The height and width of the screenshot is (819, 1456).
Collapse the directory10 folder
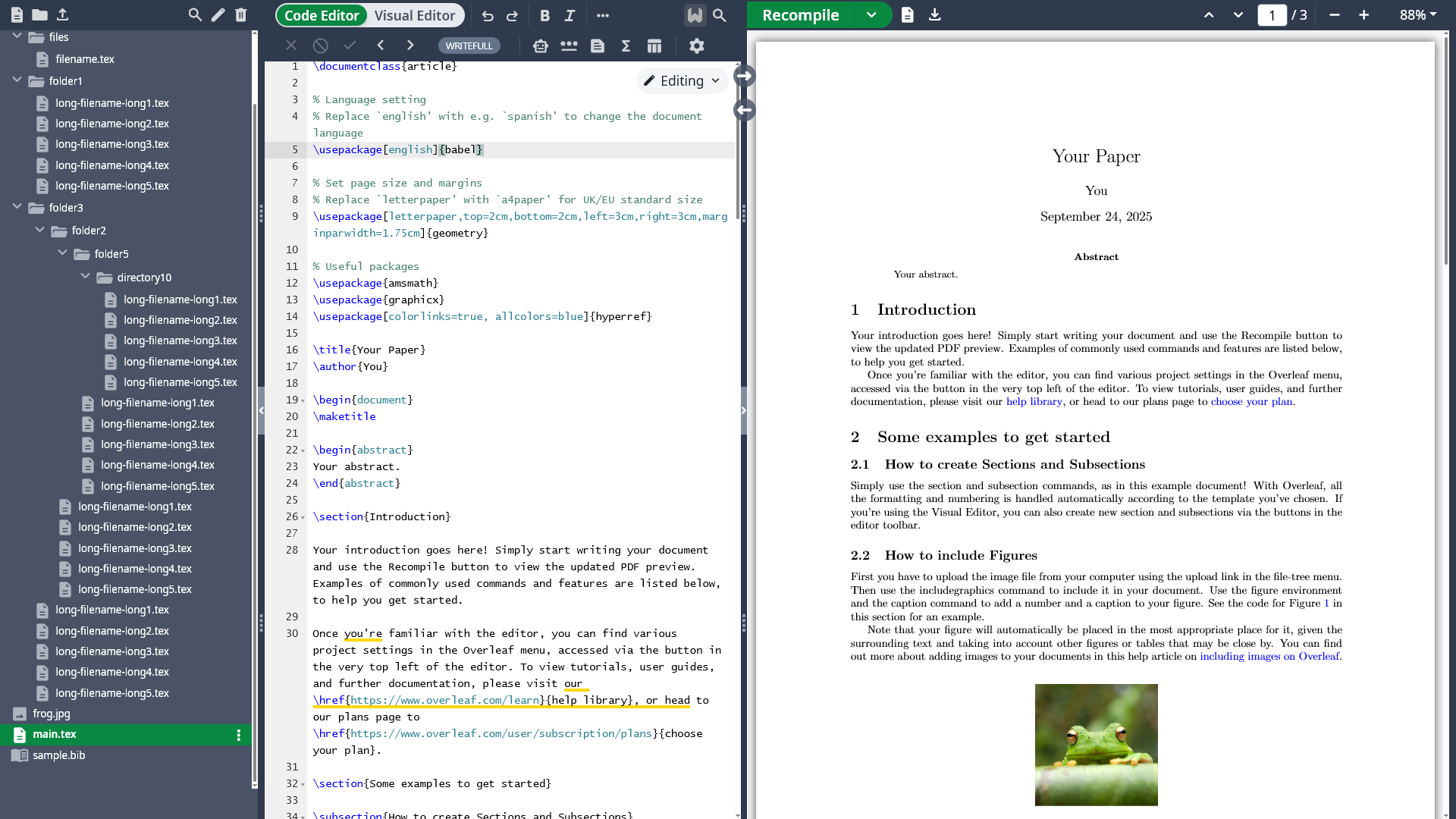pos(86,277)
